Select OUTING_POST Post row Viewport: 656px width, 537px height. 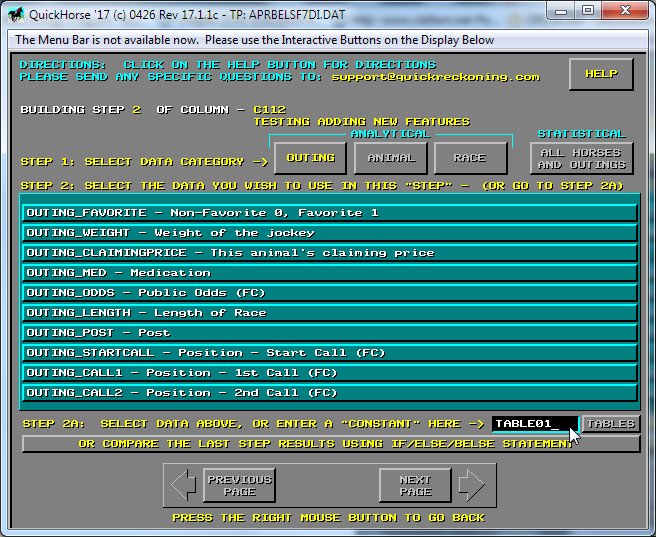[330, 333]
